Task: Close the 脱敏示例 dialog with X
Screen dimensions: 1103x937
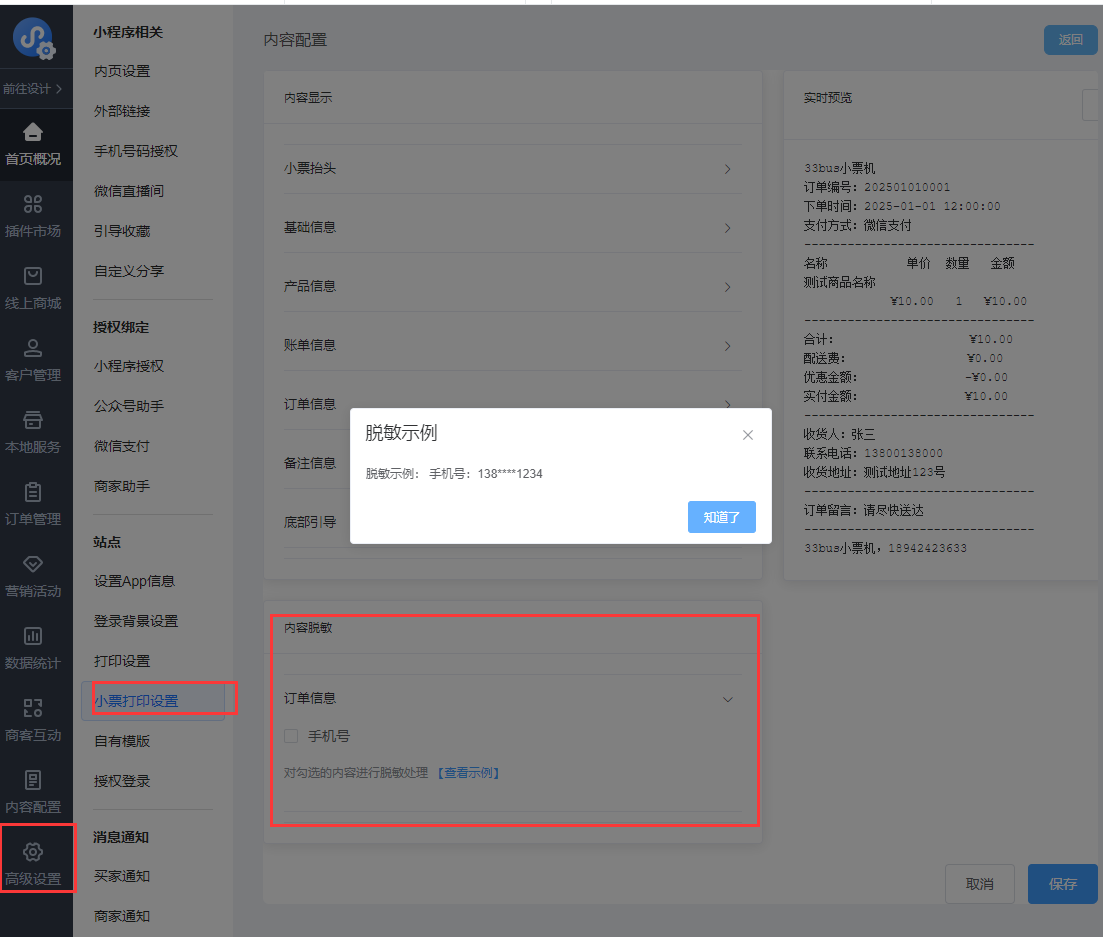Action: [747, 435]
